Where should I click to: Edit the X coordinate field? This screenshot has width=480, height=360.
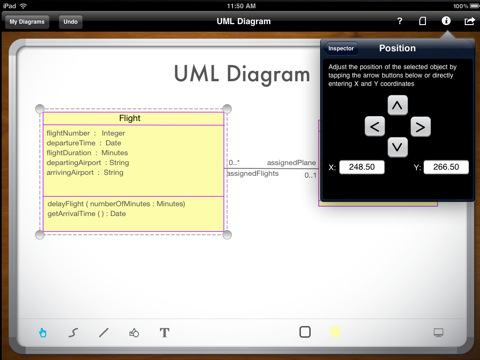362,167
